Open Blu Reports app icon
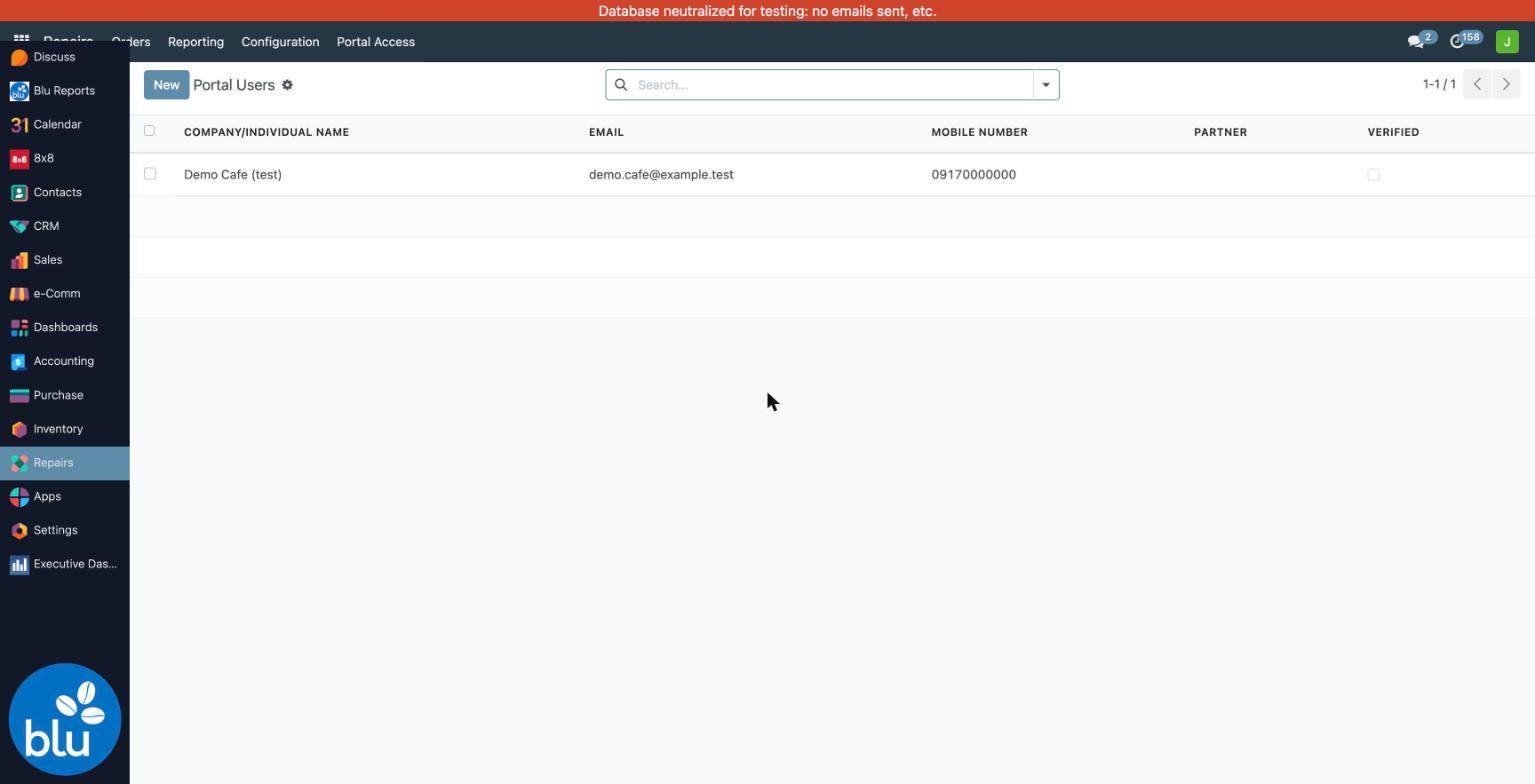The image size is (1535, 784). coord(19,91)
